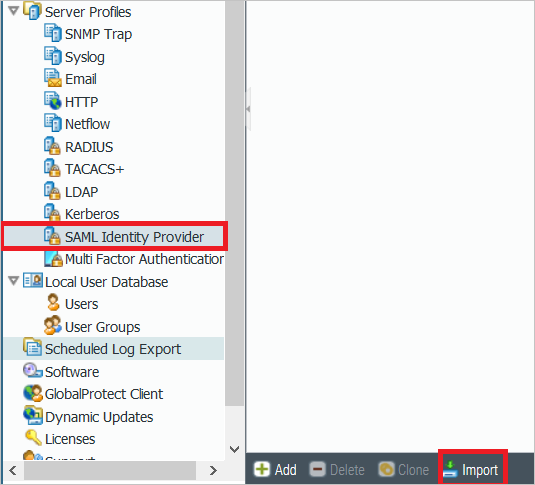
Task: Open the Syslog server profile
Action: [85, 57]
